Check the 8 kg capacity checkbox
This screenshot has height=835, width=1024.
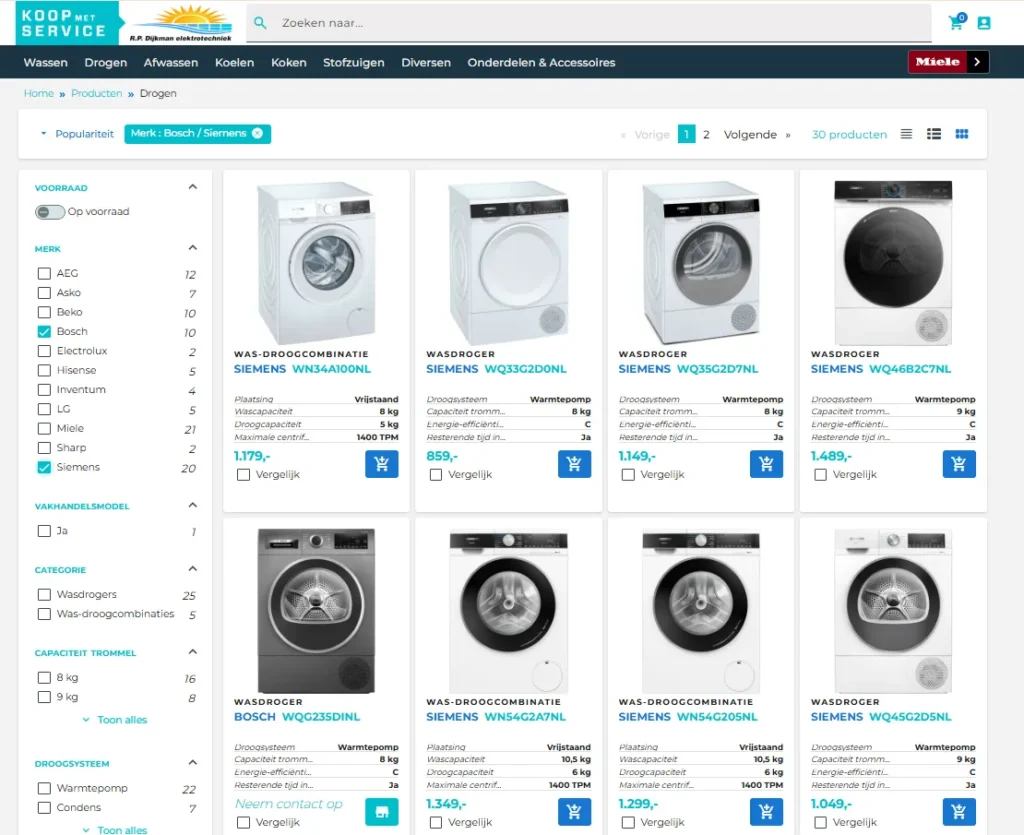coord(44,678)
